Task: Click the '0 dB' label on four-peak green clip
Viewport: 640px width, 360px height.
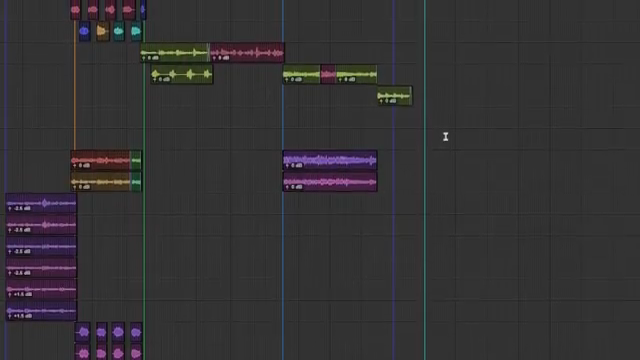Action: tap(161, 79)
